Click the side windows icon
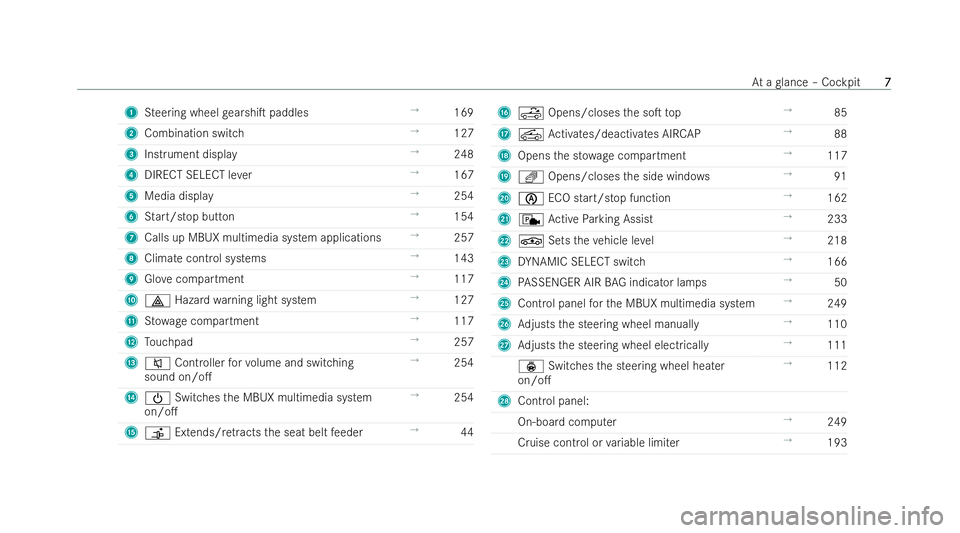960x533 pixels. (x=531, y=177)
